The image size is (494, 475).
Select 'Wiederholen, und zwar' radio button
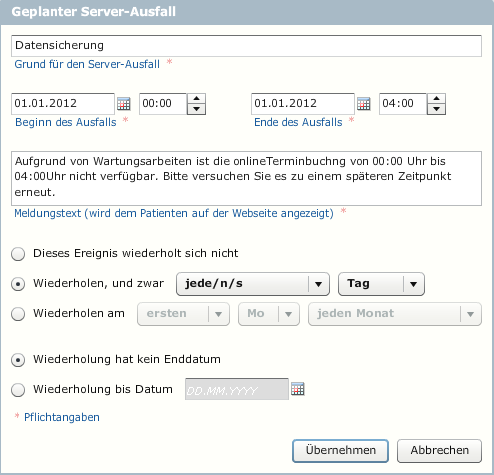click(x=18, y=284)
